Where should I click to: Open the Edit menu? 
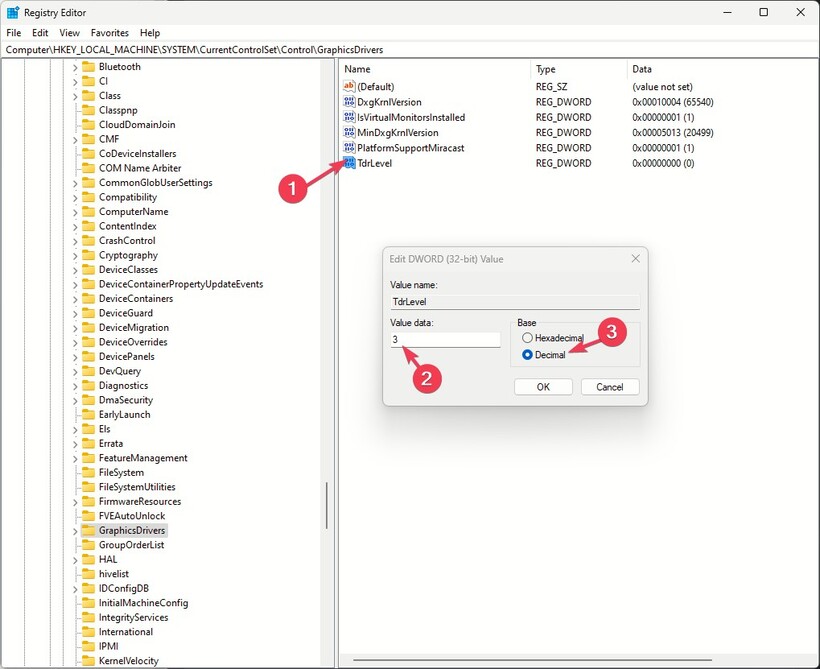point(40,33)
